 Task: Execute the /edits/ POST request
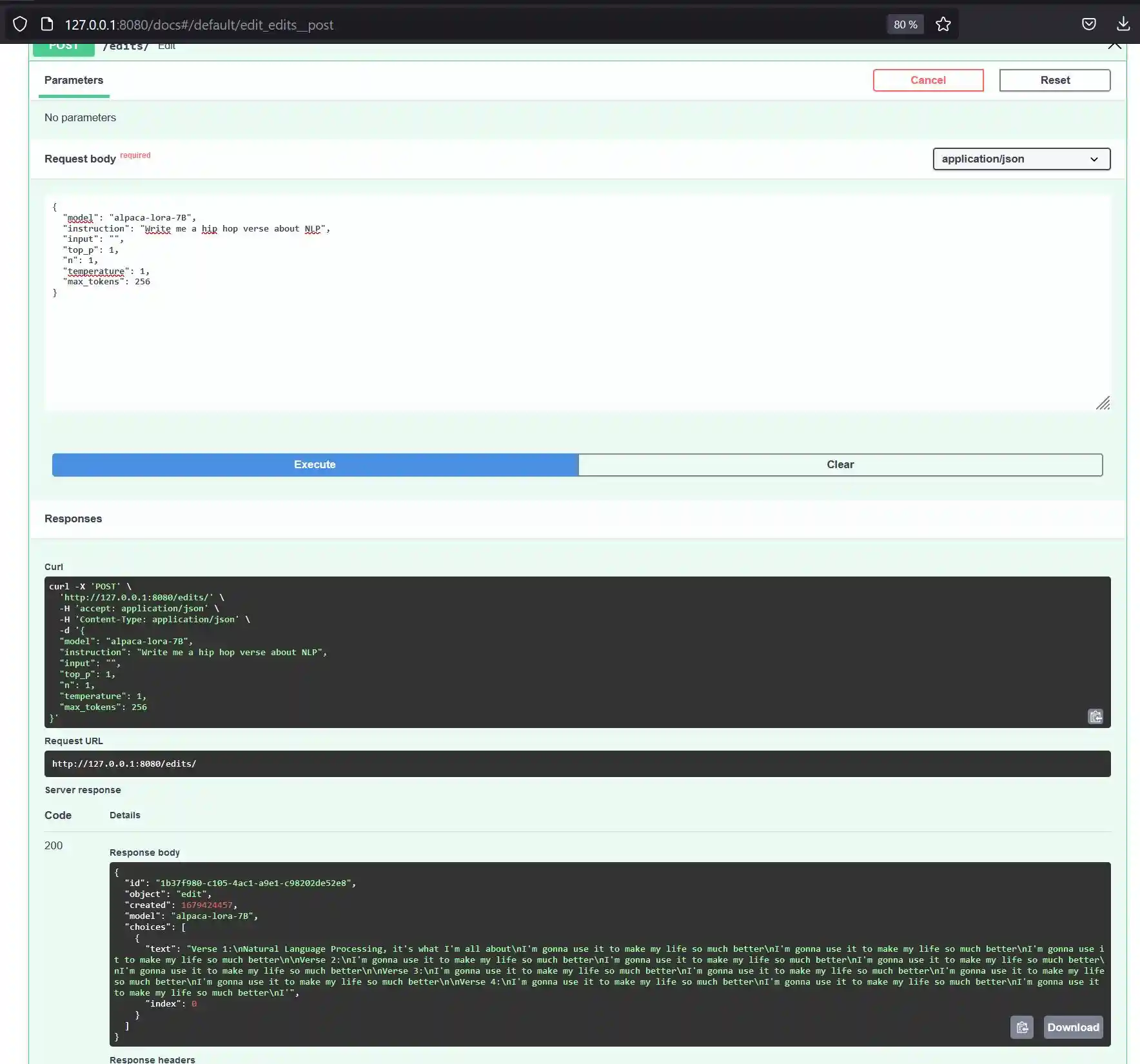[x=314, y=464]
